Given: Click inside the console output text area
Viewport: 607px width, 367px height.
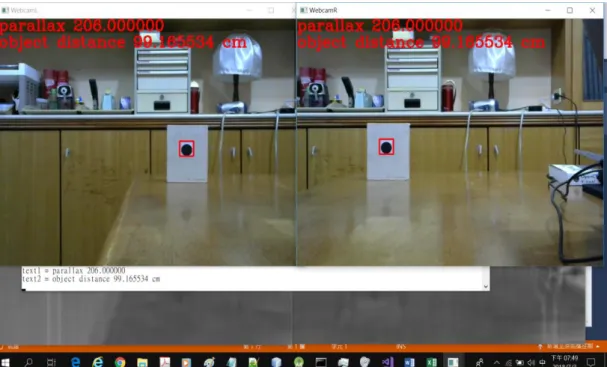Looking at the screenshot, I should (x=252, y=278).
